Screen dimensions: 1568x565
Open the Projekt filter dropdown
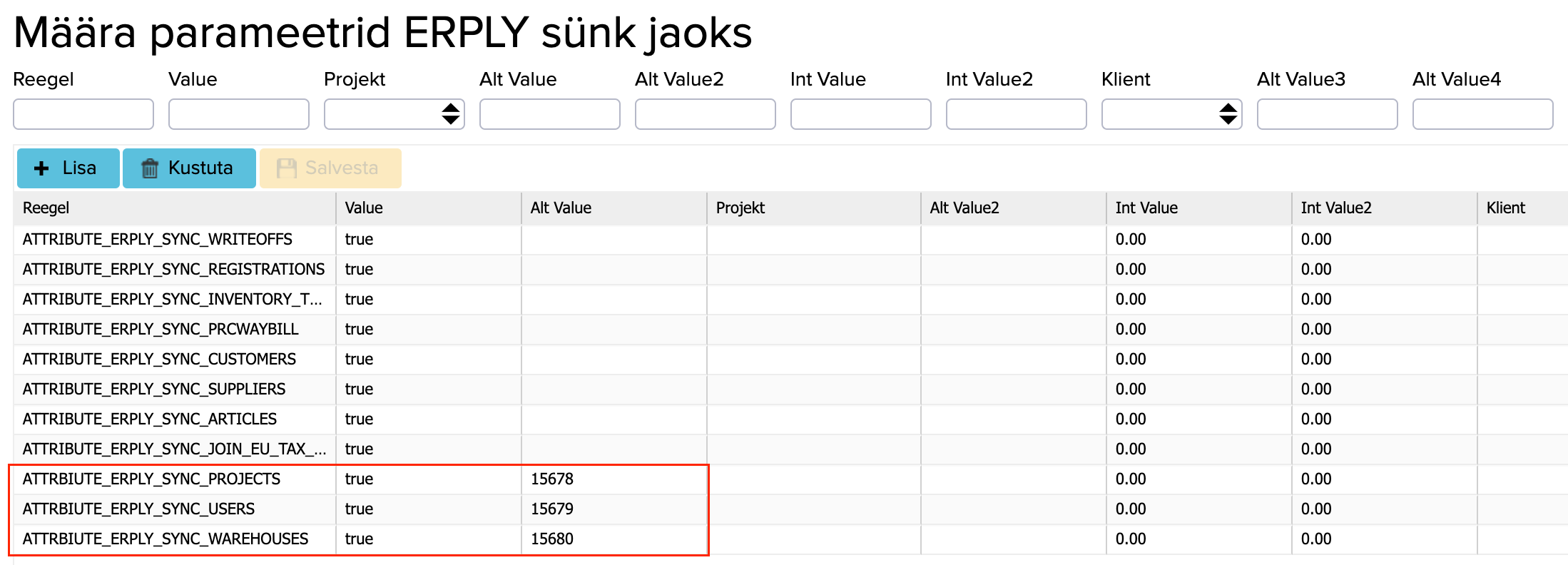[394, 114]
